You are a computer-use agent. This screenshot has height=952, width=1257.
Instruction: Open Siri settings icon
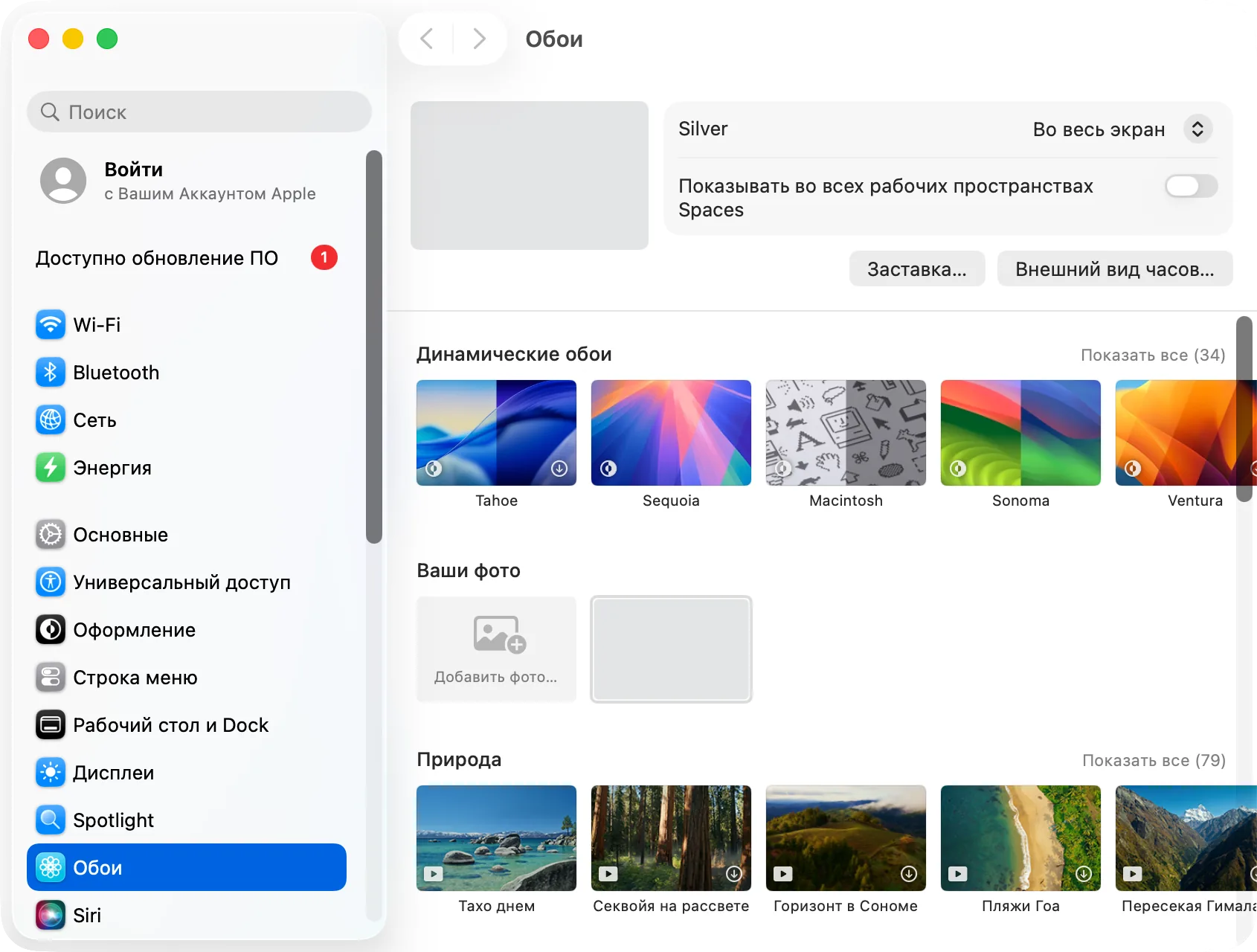51,916
